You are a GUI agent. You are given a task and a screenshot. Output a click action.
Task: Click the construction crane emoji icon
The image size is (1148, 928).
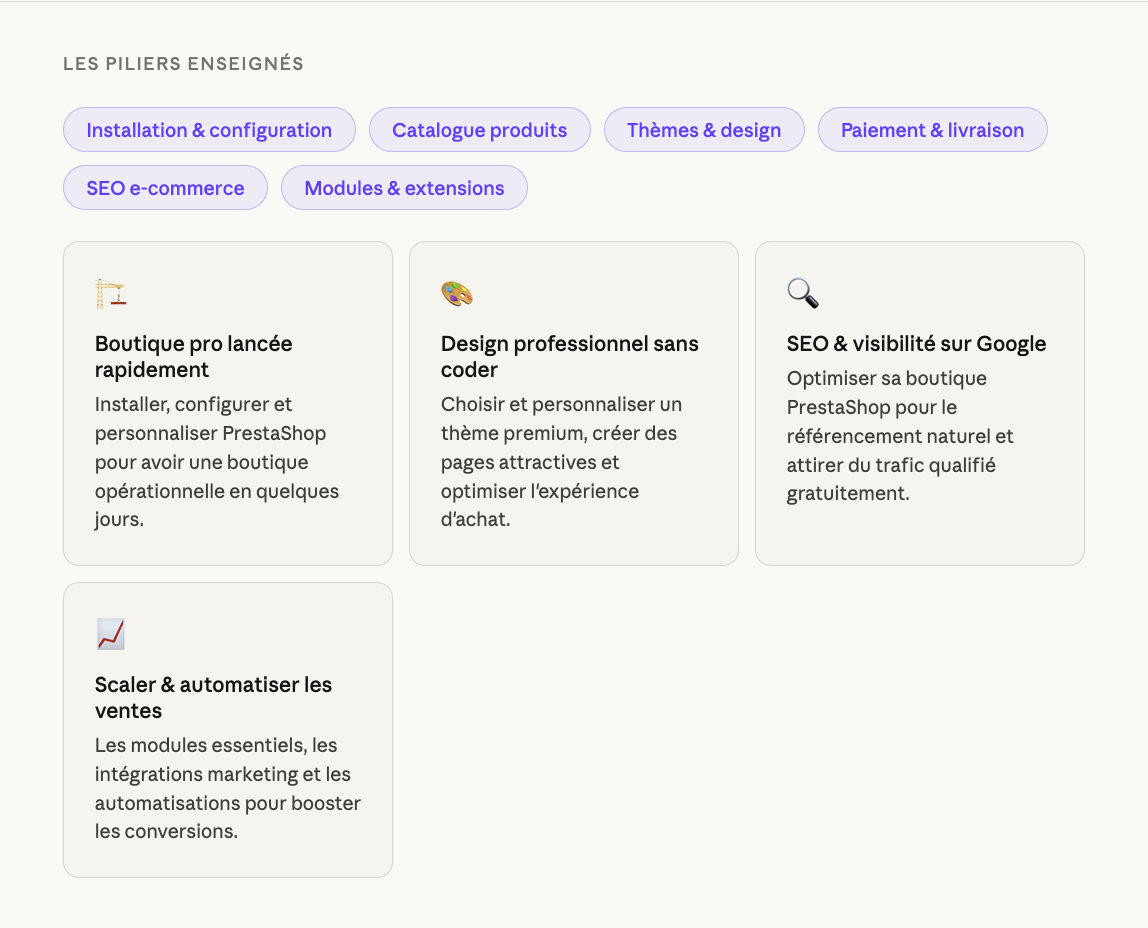(x=111, y=294)
